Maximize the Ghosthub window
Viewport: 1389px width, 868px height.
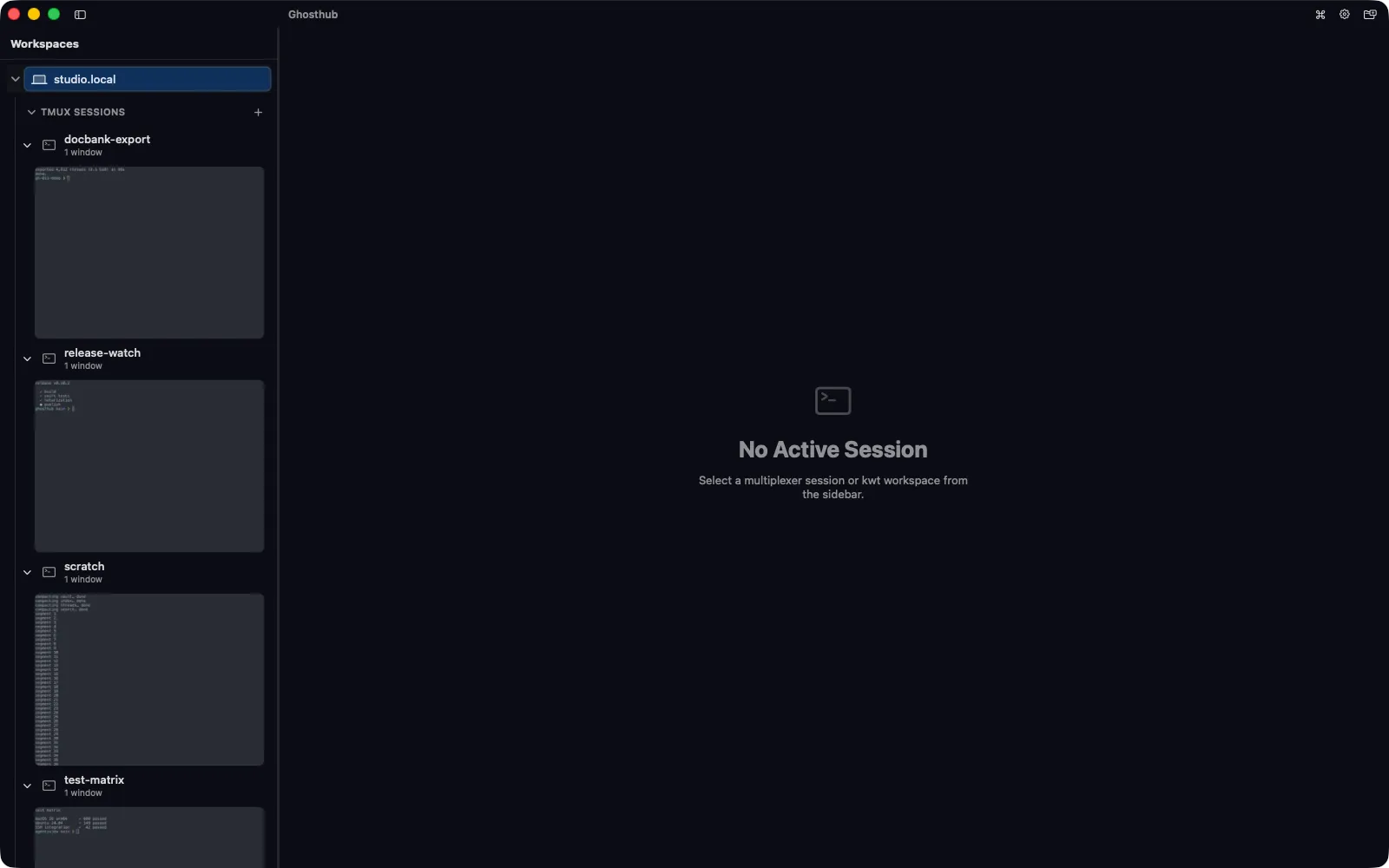[x=54, y=14]
